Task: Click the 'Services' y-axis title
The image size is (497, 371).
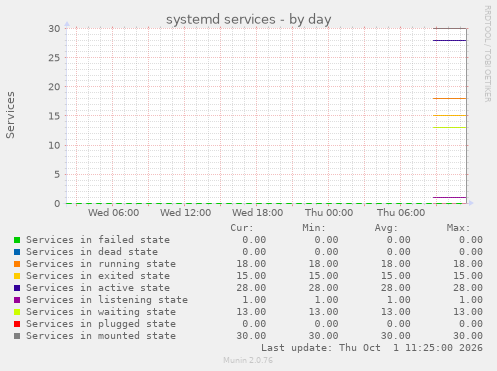Action: coord(10,115)
